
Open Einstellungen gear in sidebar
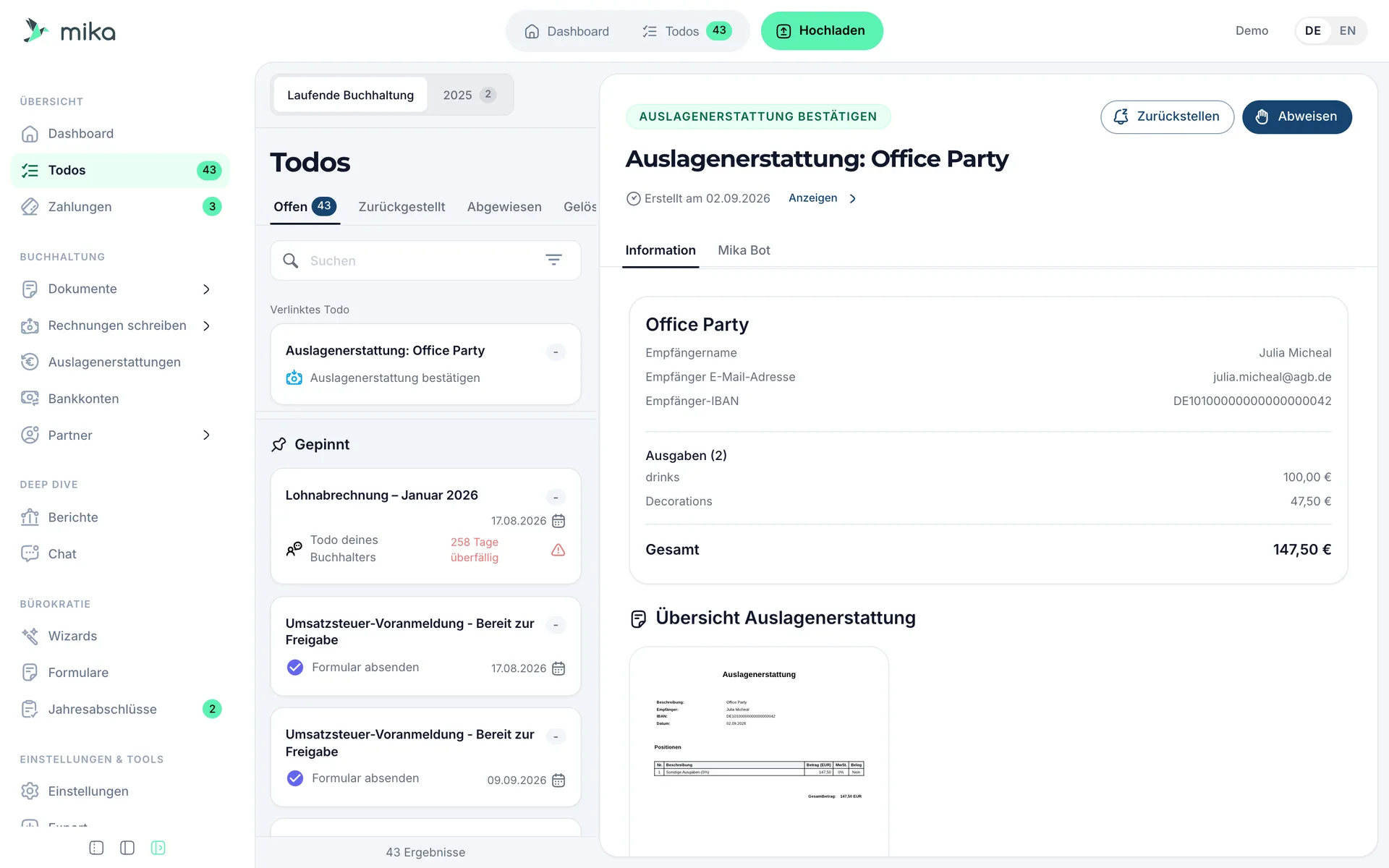[30, 791]
